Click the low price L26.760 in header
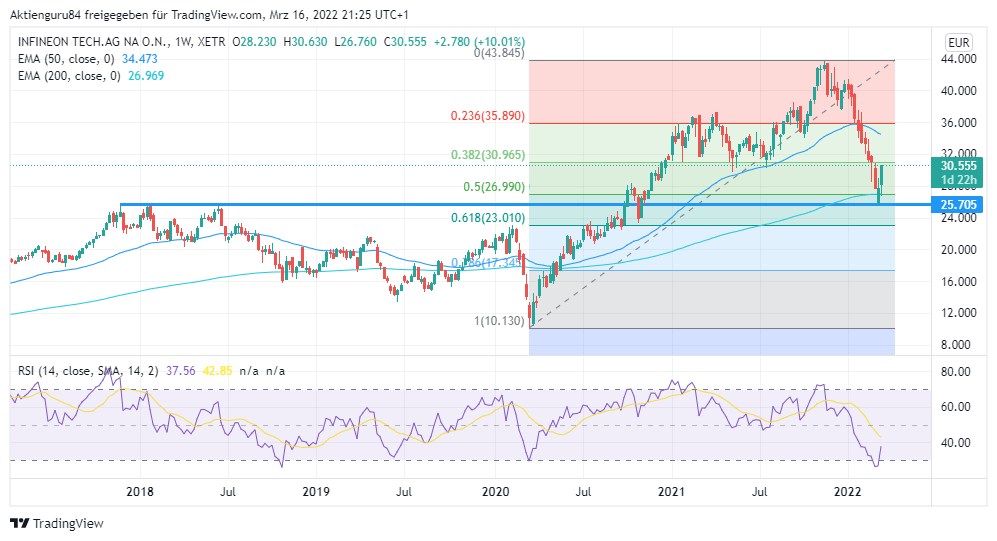This screenshot has width=997, height=541. tap(355, 42)
